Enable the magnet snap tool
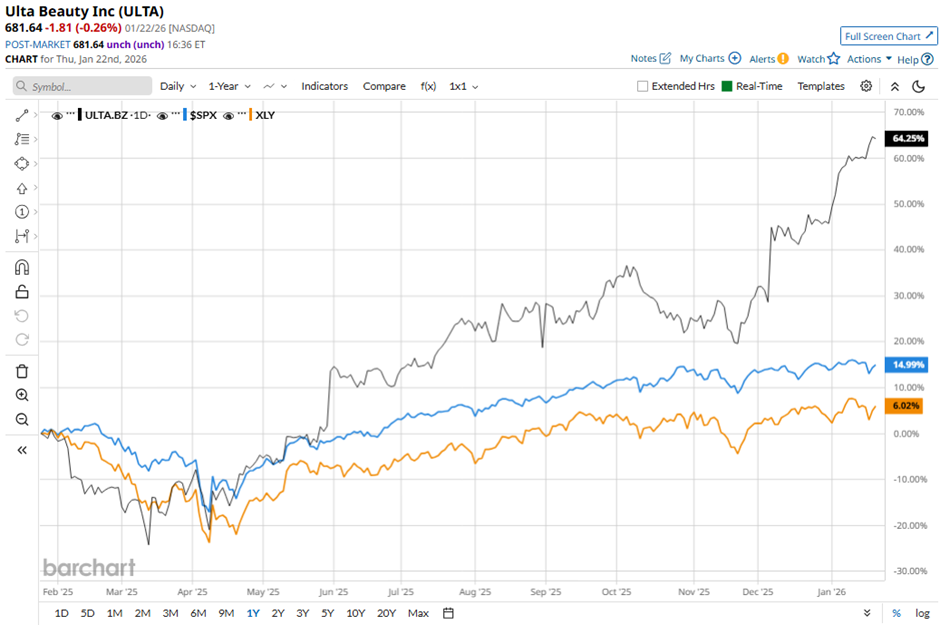Screen dimensions: 940x625 click(x=22, y=267)
